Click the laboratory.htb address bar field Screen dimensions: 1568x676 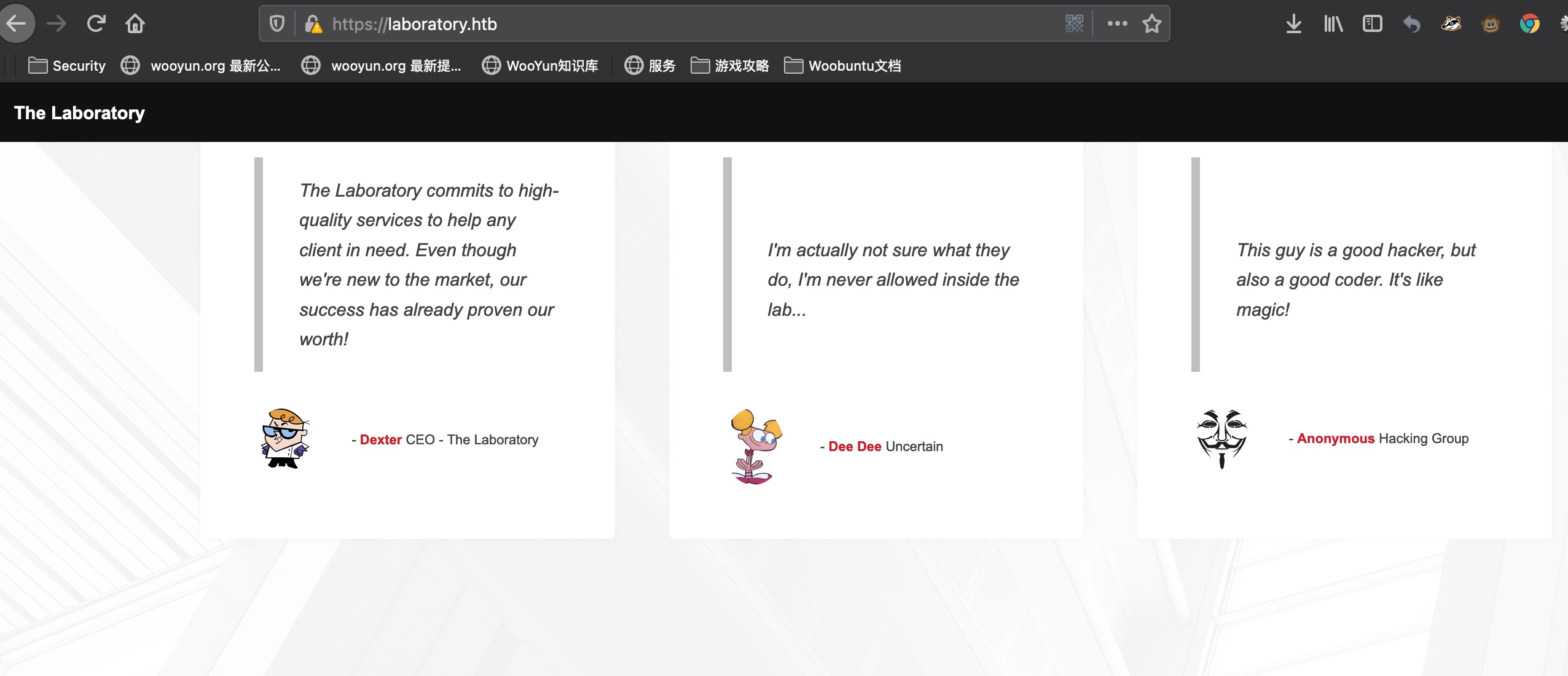point(676,24)
